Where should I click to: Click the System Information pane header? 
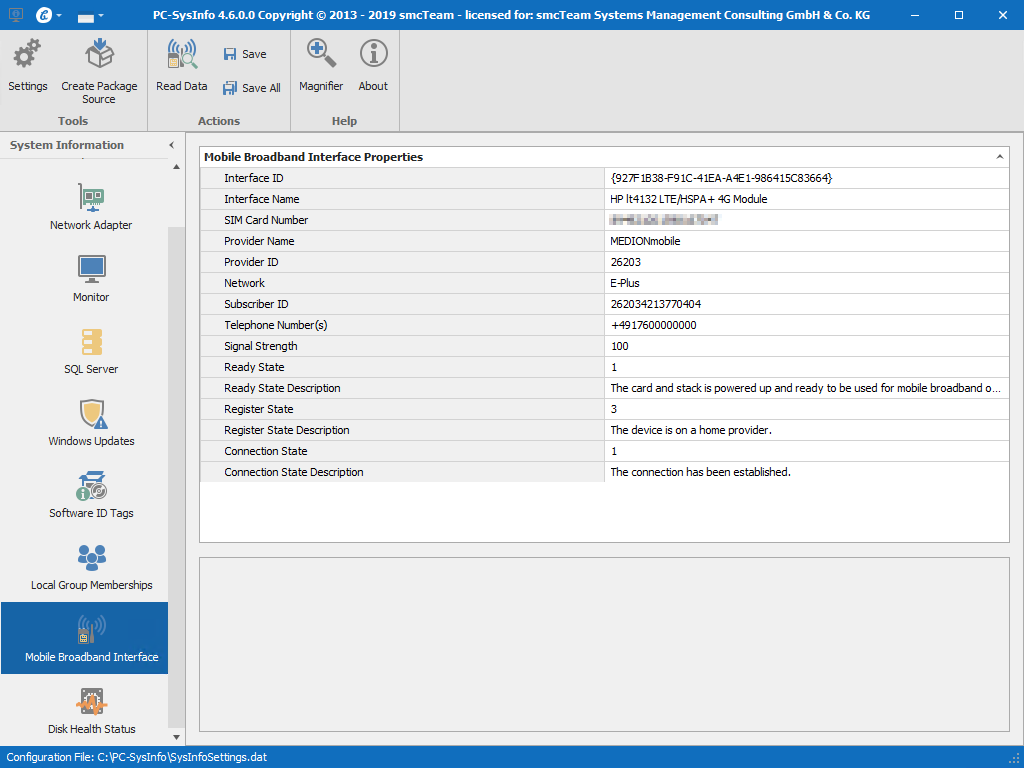coord(67,145)
